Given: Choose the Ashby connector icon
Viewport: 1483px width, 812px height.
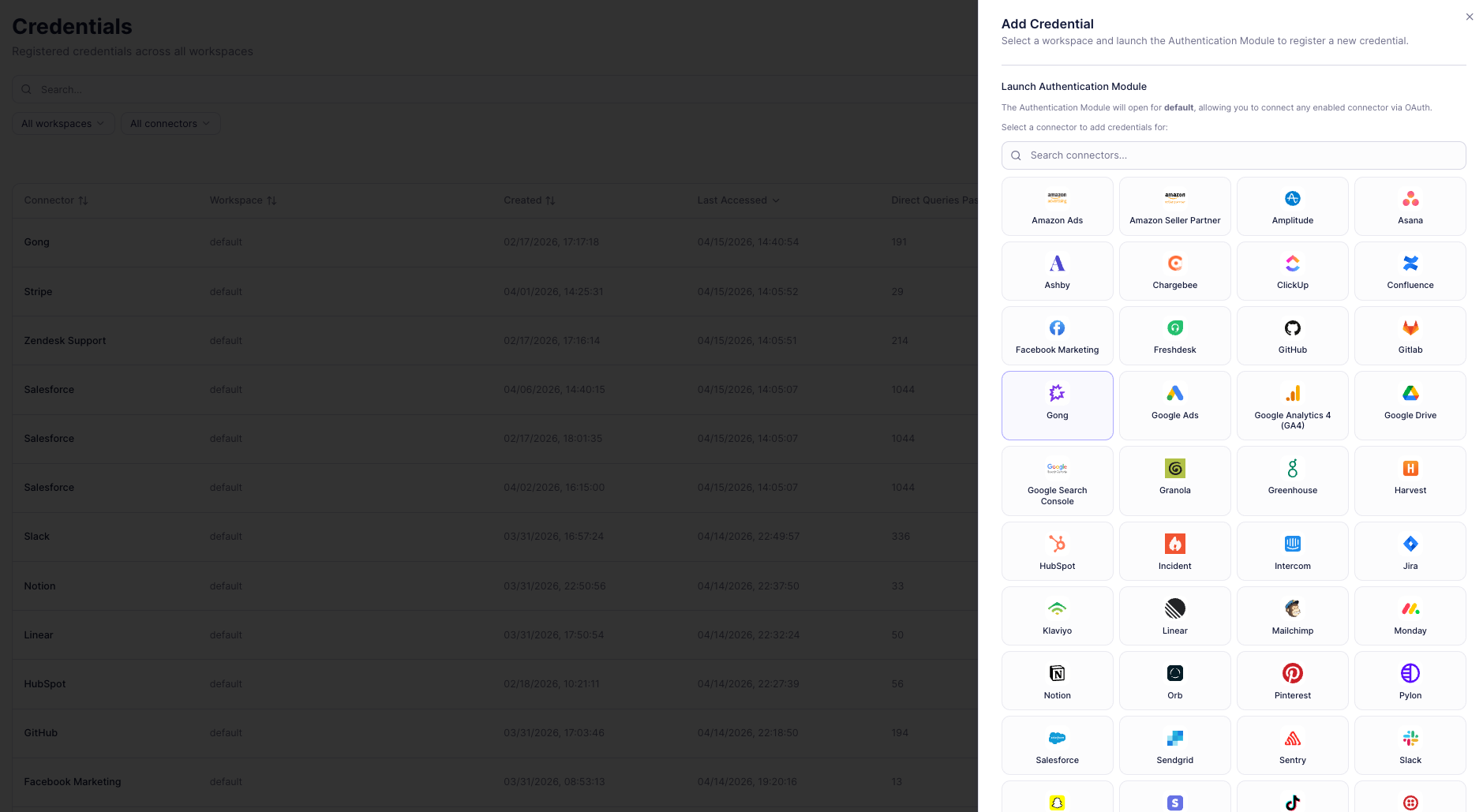Looking at the screenshot, I should coord(1057,263).
